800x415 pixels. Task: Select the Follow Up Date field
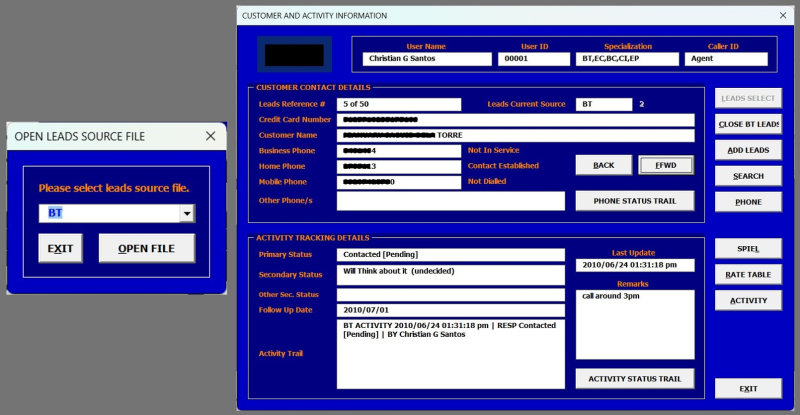pyautogui.click(x=450, y=310)
